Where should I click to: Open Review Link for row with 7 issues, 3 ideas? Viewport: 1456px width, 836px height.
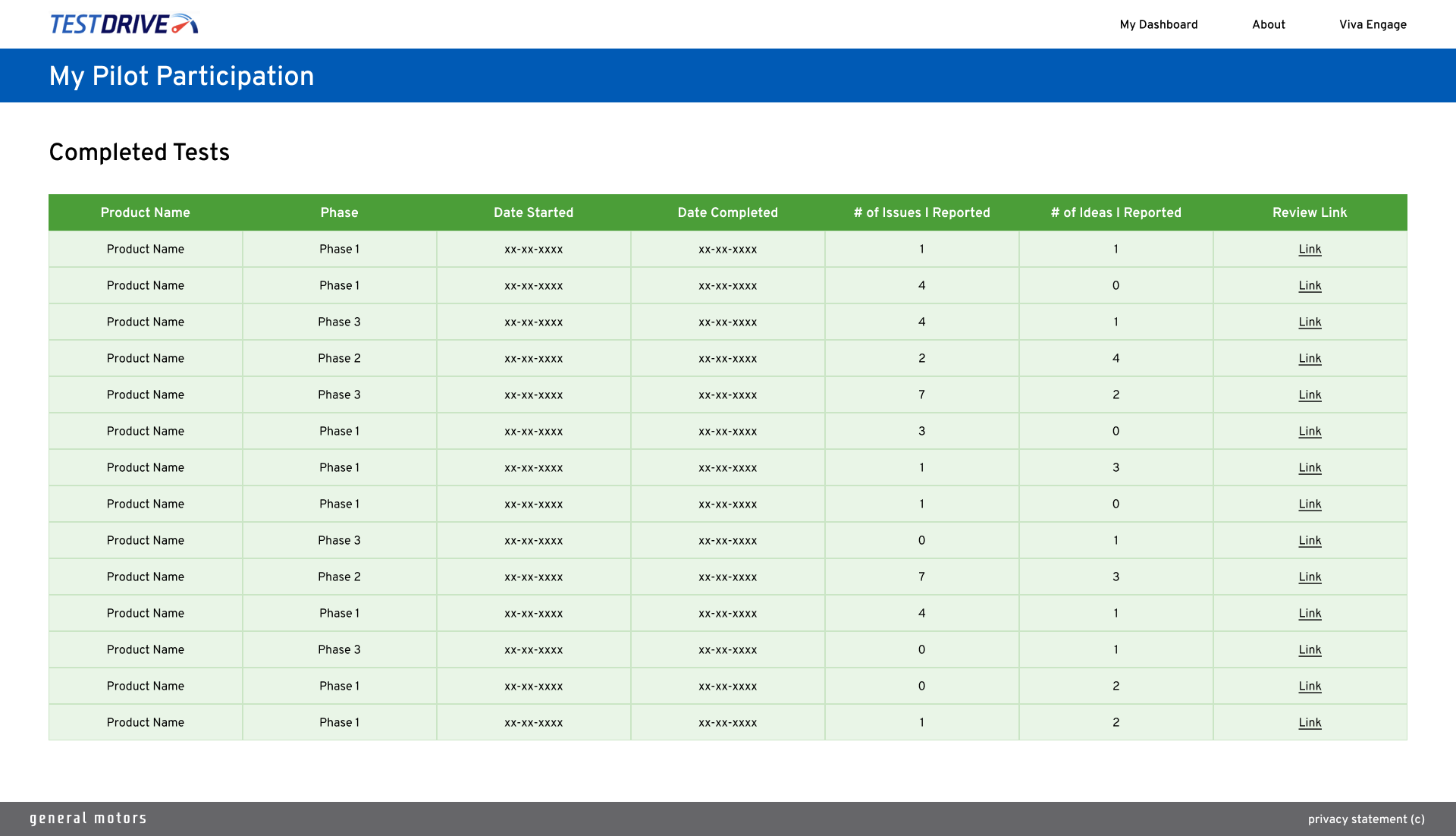pos(1309,577)
